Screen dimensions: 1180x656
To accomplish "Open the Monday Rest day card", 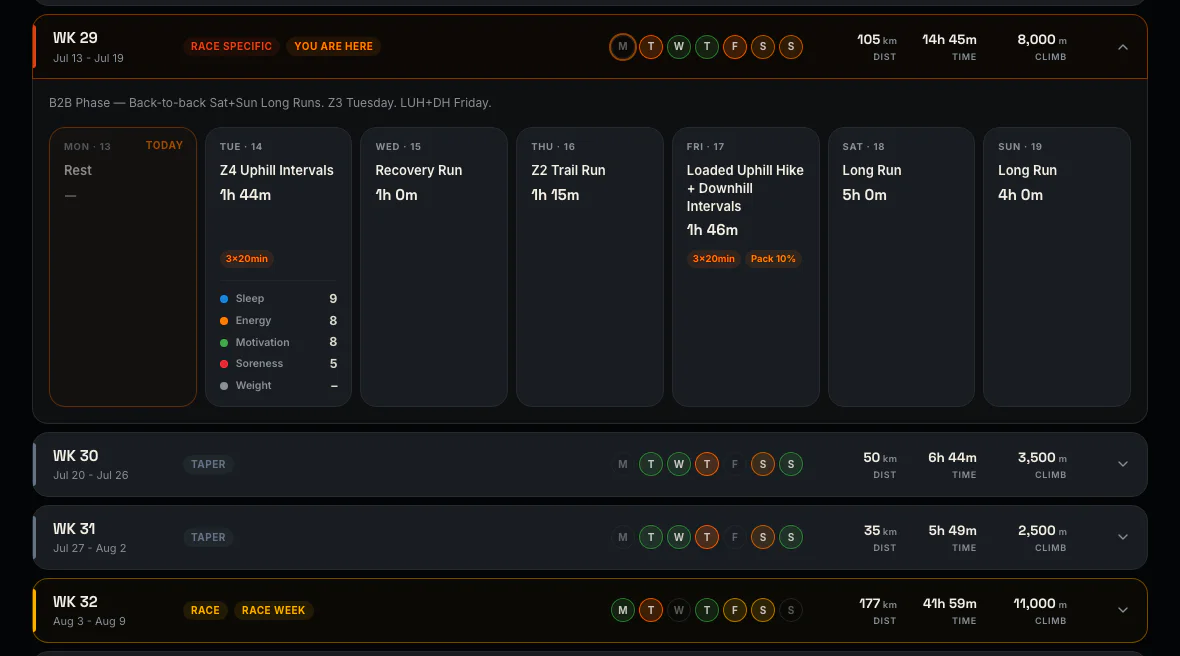I will coord(123,267).
